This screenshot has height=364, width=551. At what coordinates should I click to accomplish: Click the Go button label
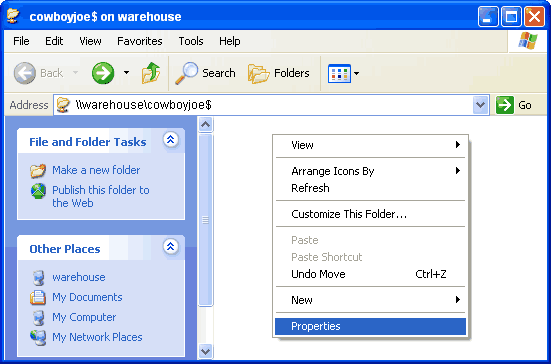tap(525, 105)
